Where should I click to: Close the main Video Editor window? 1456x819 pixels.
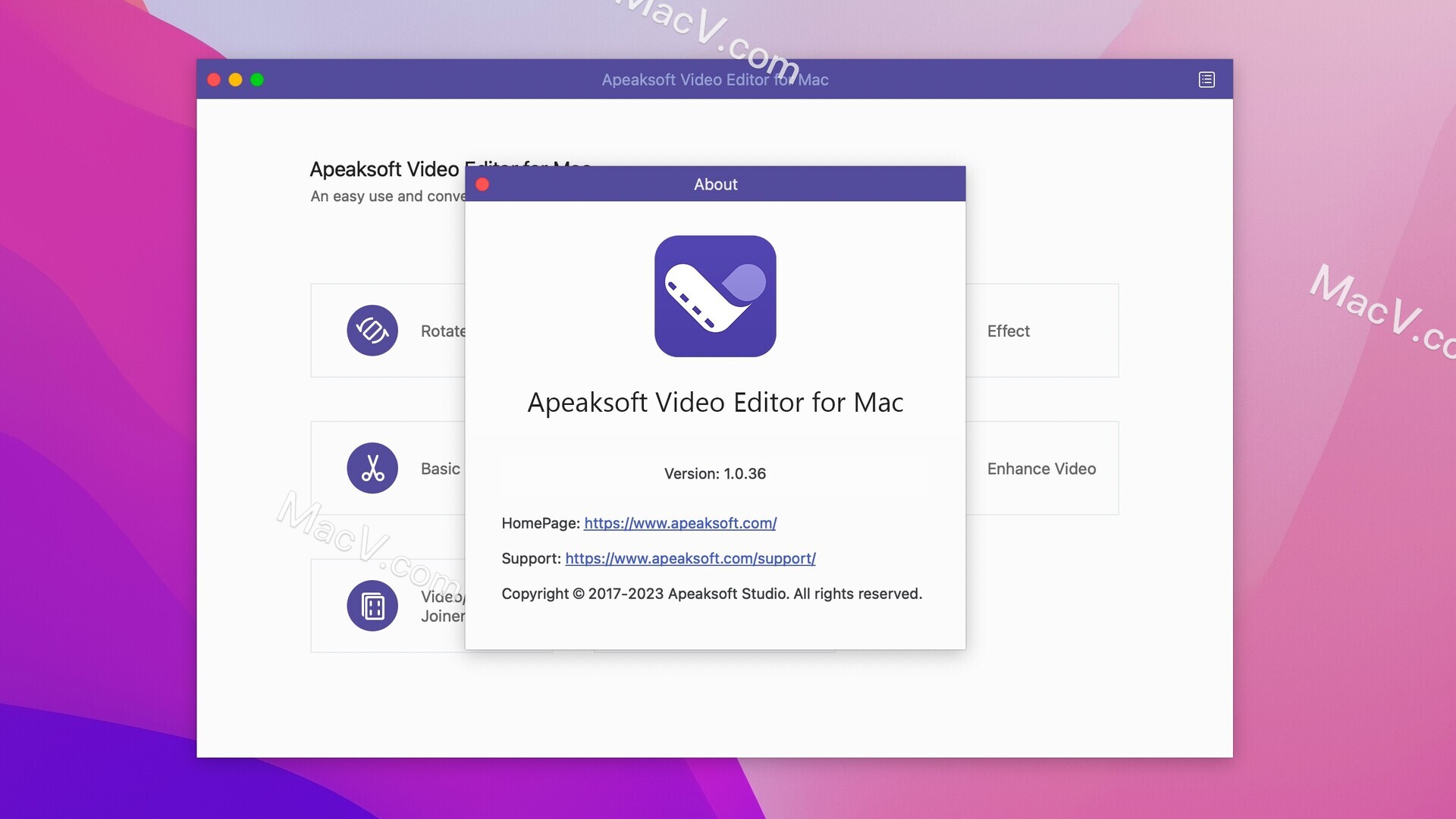214,80
